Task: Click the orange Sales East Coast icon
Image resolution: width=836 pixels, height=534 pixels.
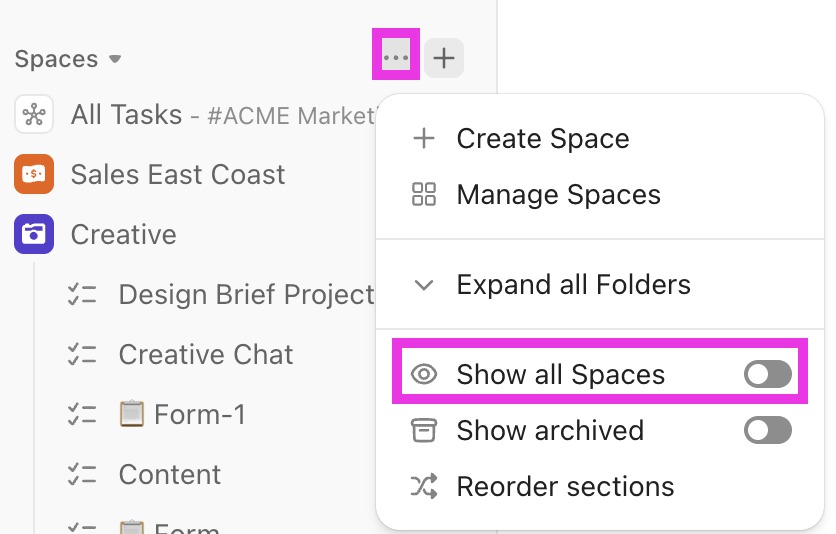Action: pos(34,175)
